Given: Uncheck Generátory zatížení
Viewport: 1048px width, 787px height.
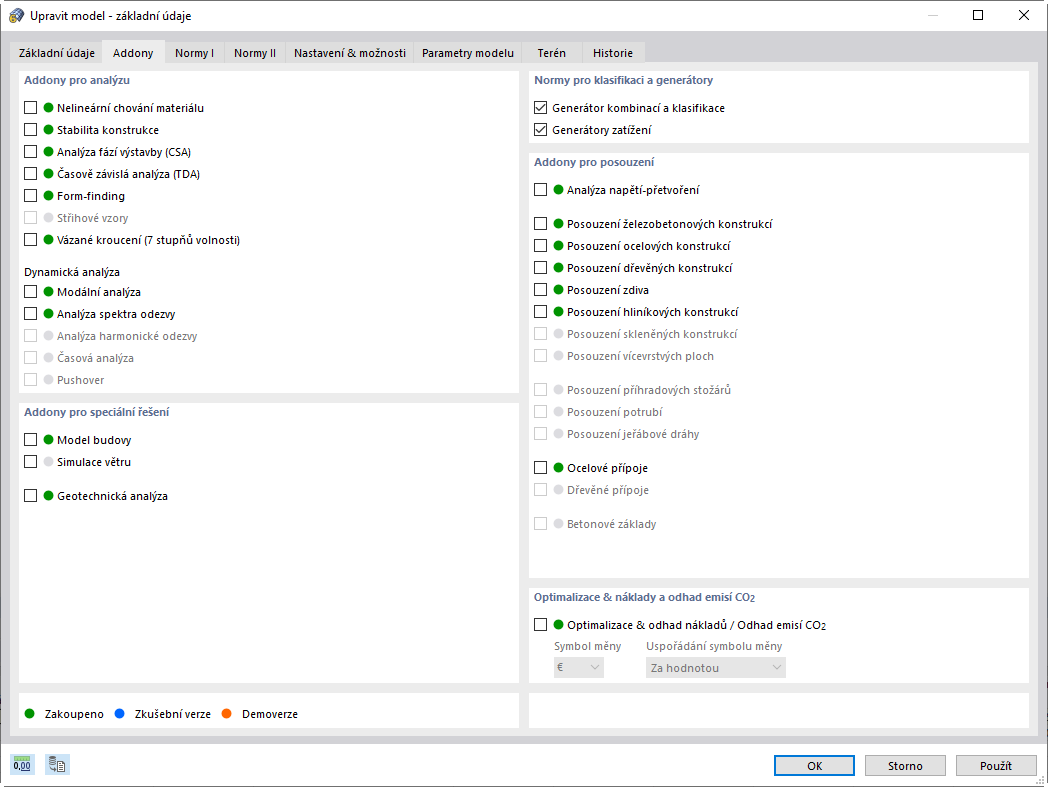Looking at the screenshot, I should tap(541, 130).
